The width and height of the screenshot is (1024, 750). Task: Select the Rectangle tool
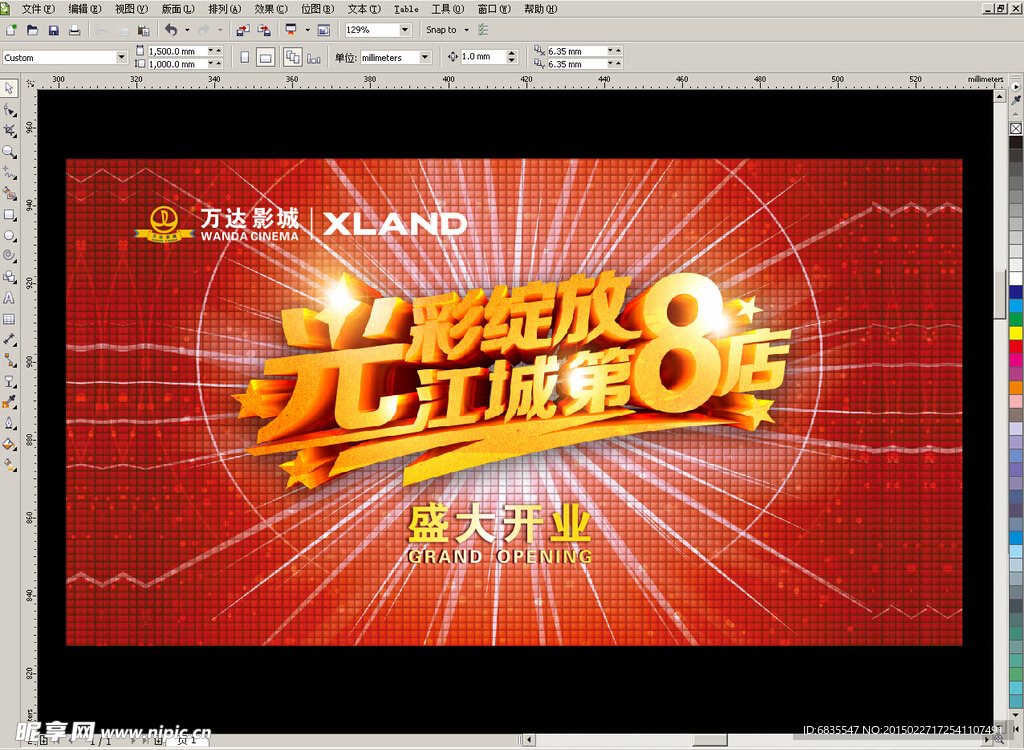click(x=9, y=214)
